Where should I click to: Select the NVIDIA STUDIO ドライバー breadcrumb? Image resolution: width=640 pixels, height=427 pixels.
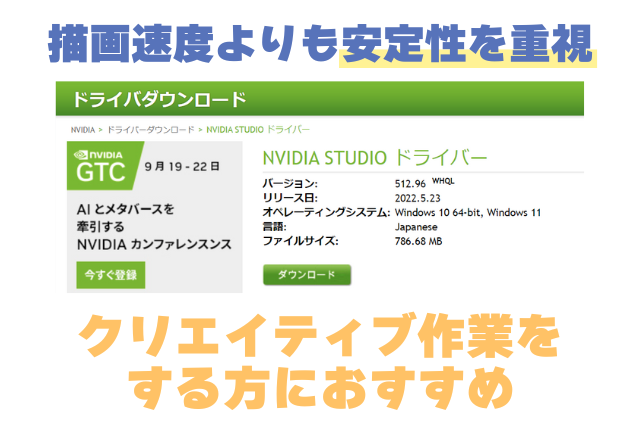click(x=258, y=130)
